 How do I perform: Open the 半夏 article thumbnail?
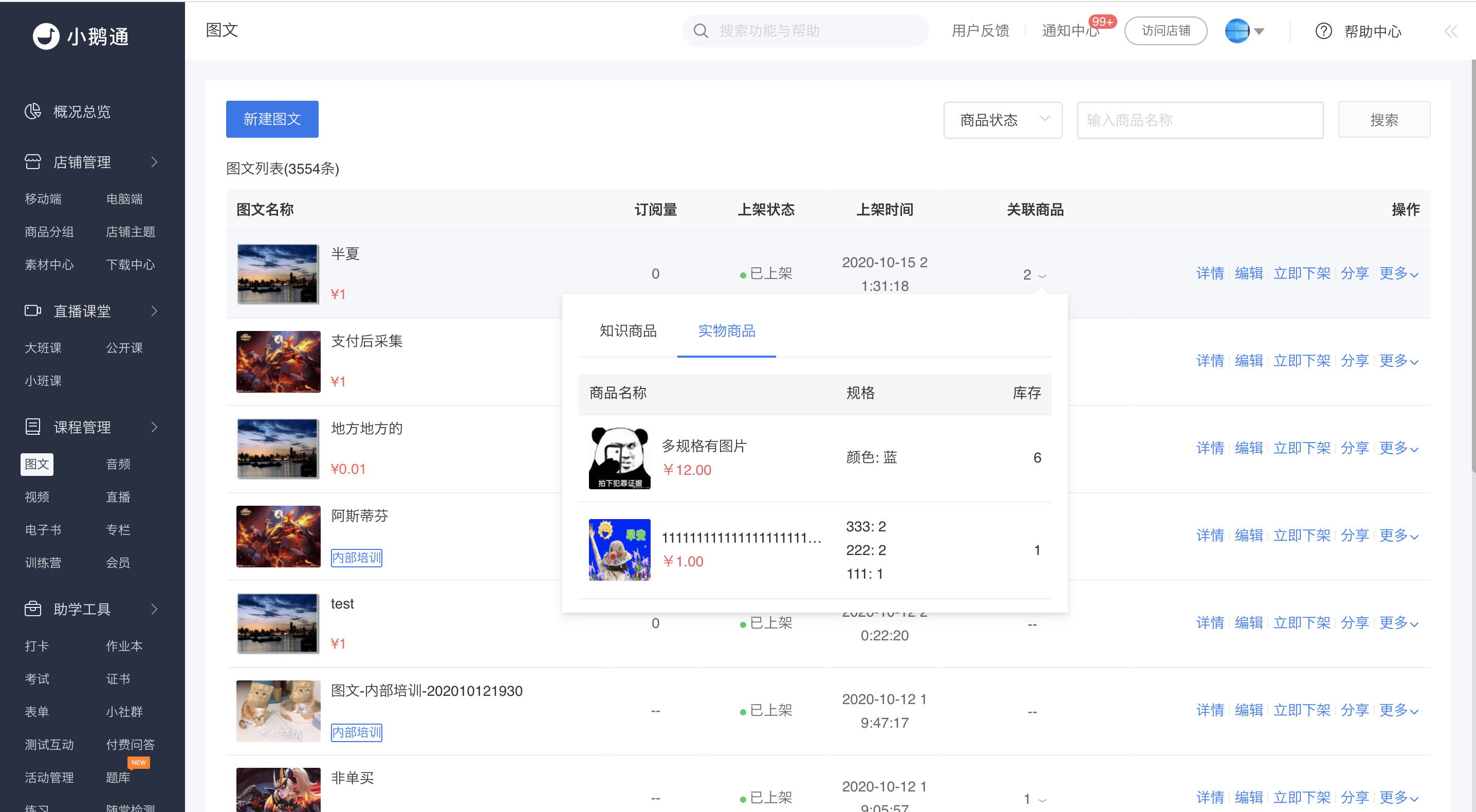click(278, 274)
